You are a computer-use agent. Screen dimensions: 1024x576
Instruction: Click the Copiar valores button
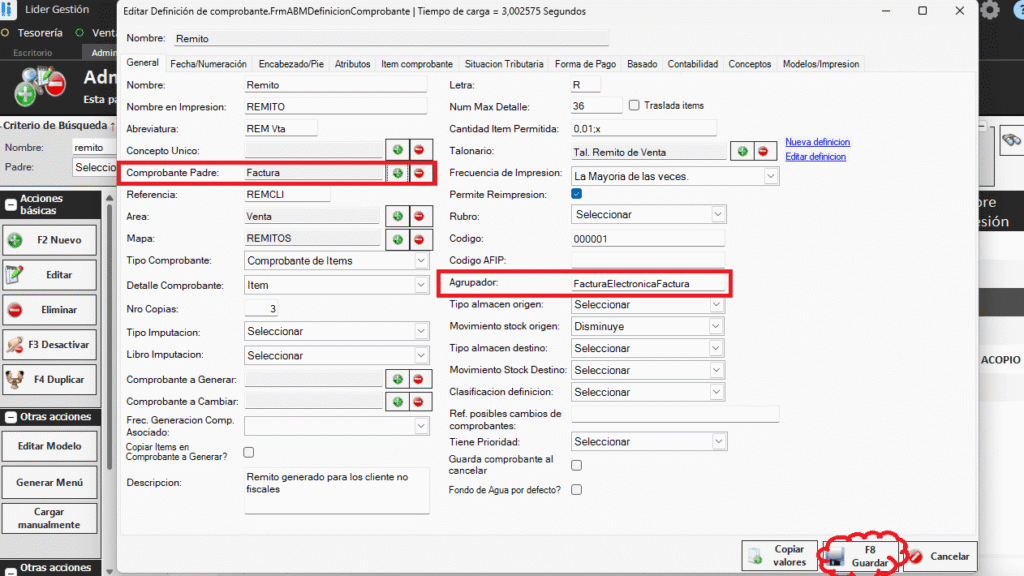[x=779, y=556]
